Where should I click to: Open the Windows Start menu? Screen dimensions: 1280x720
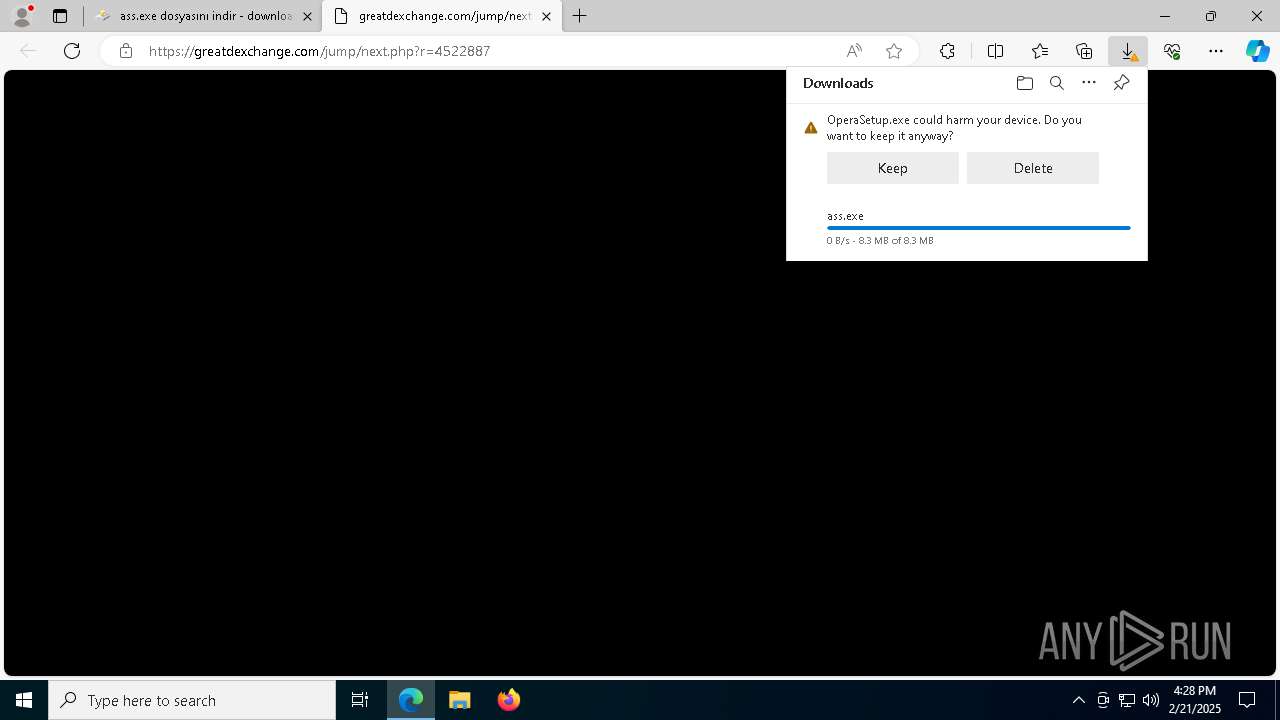pyautogui.click(x=24, y=700)
